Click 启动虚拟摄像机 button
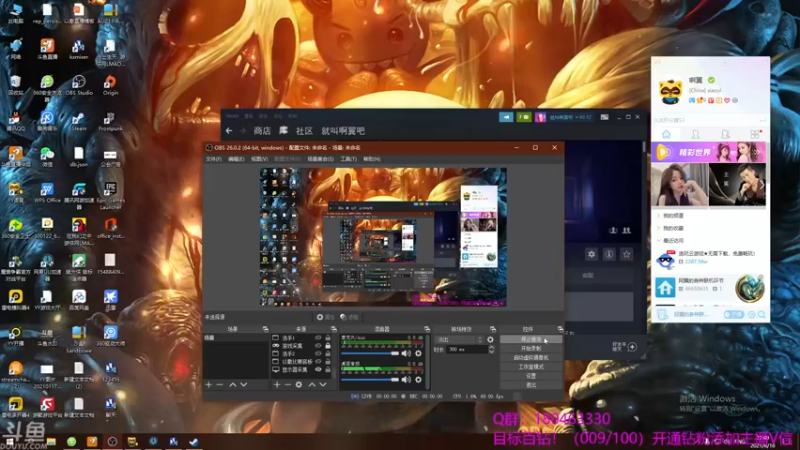The height and width of the screenshot is (450, 800). 531,358
